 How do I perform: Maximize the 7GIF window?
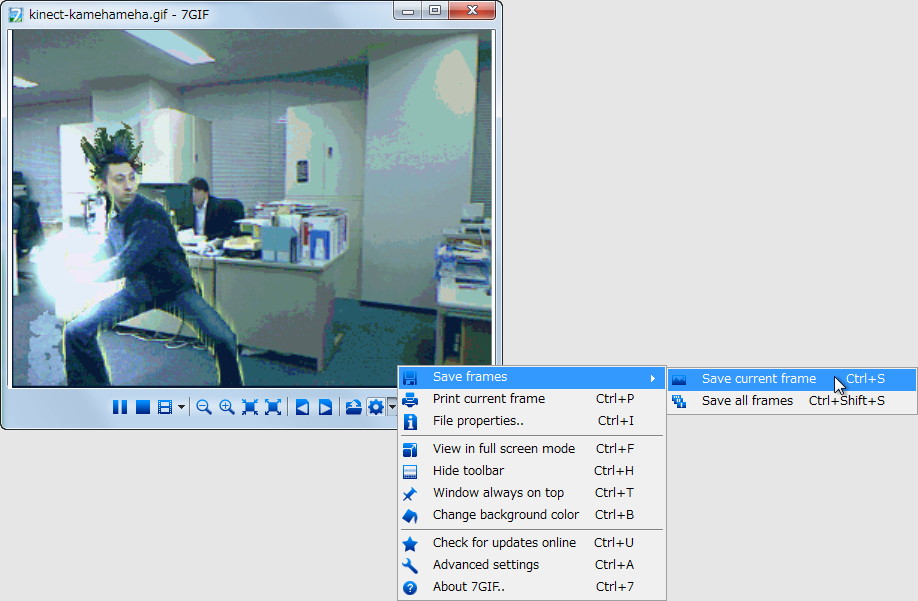click(x=435, y=11)
